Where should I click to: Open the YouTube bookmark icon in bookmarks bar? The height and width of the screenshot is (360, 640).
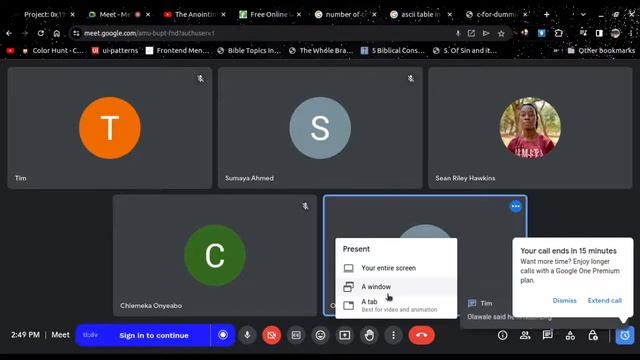tap(10, 51)
